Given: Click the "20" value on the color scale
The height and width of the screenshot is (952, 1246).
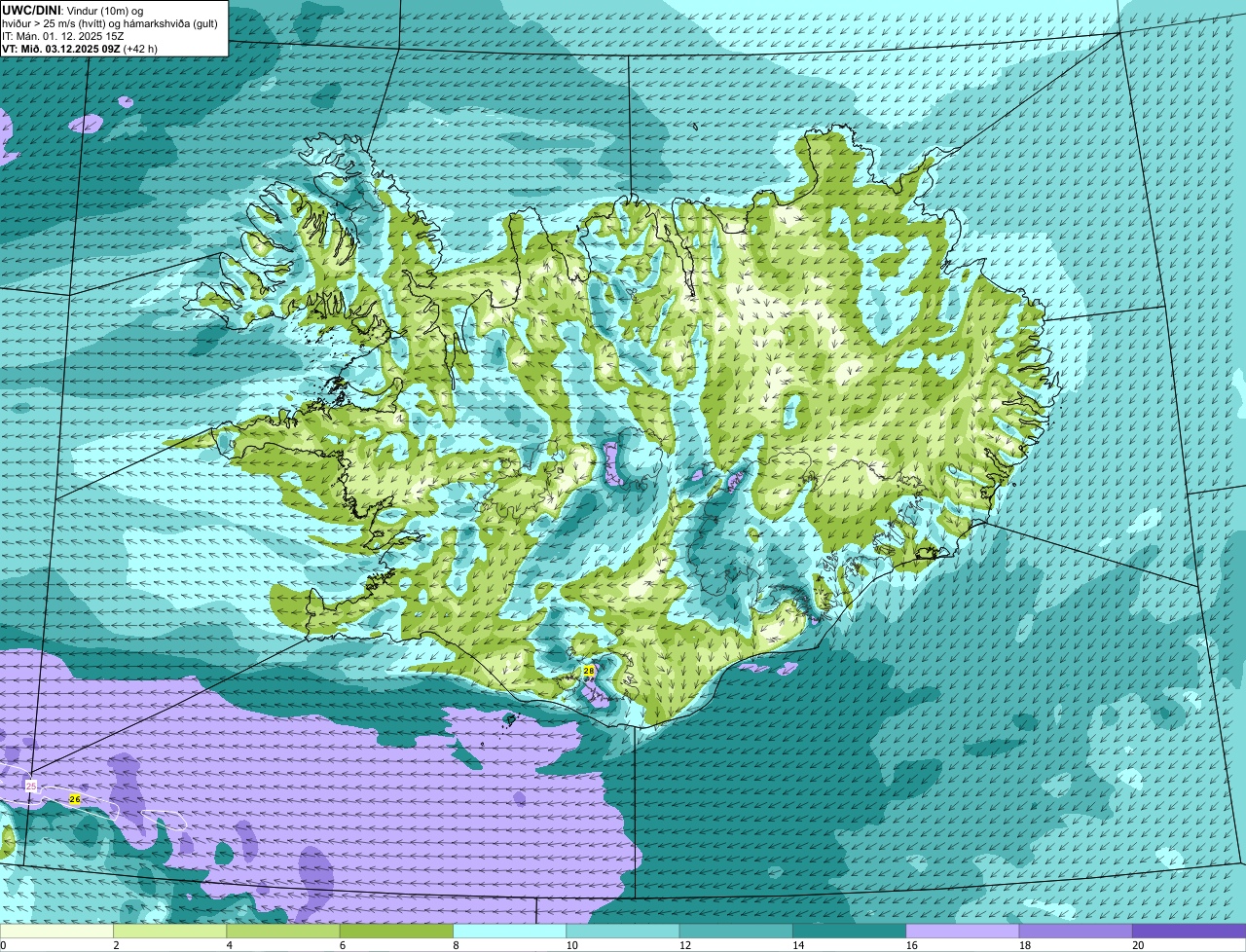Looking at the screenshot, I should click(x=1137, y=945).
